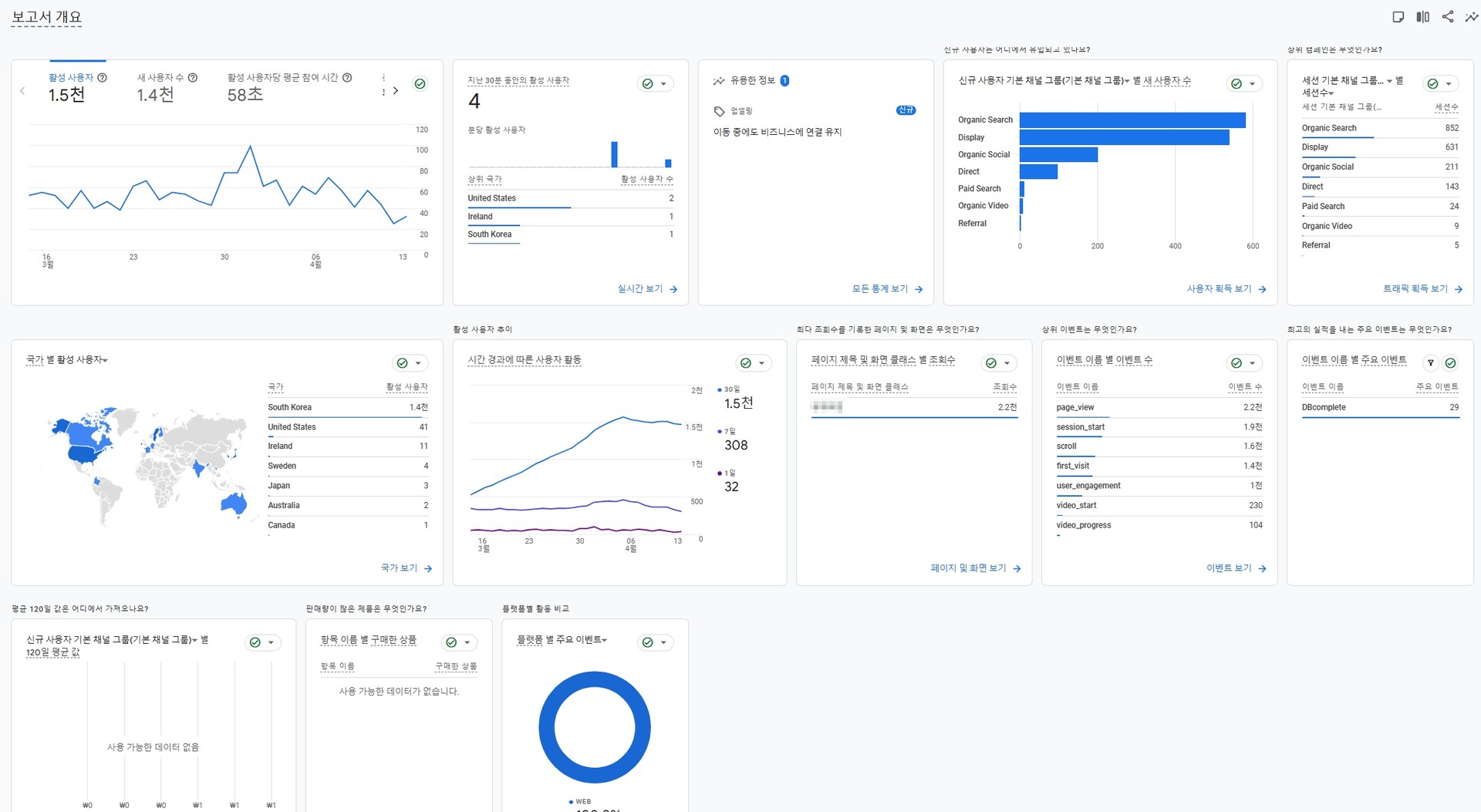Open status dropdown on 세션수 channel card
Viewport: 1481px width, 812px height.
(1449, 84)
